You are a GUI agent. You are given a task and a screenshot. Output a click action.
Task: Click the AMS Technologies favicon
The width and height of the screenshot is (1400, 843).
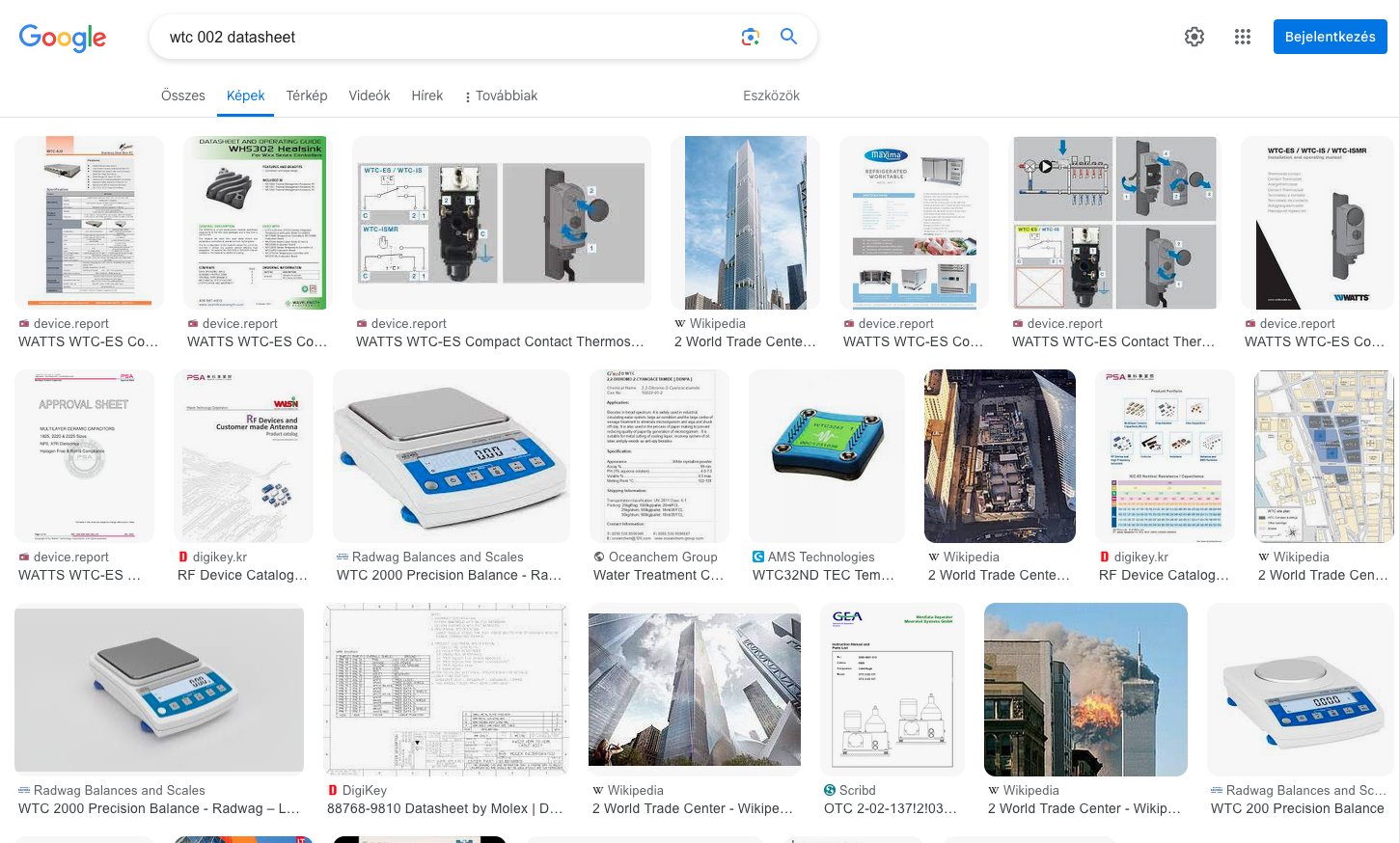(x=758, y=557)
